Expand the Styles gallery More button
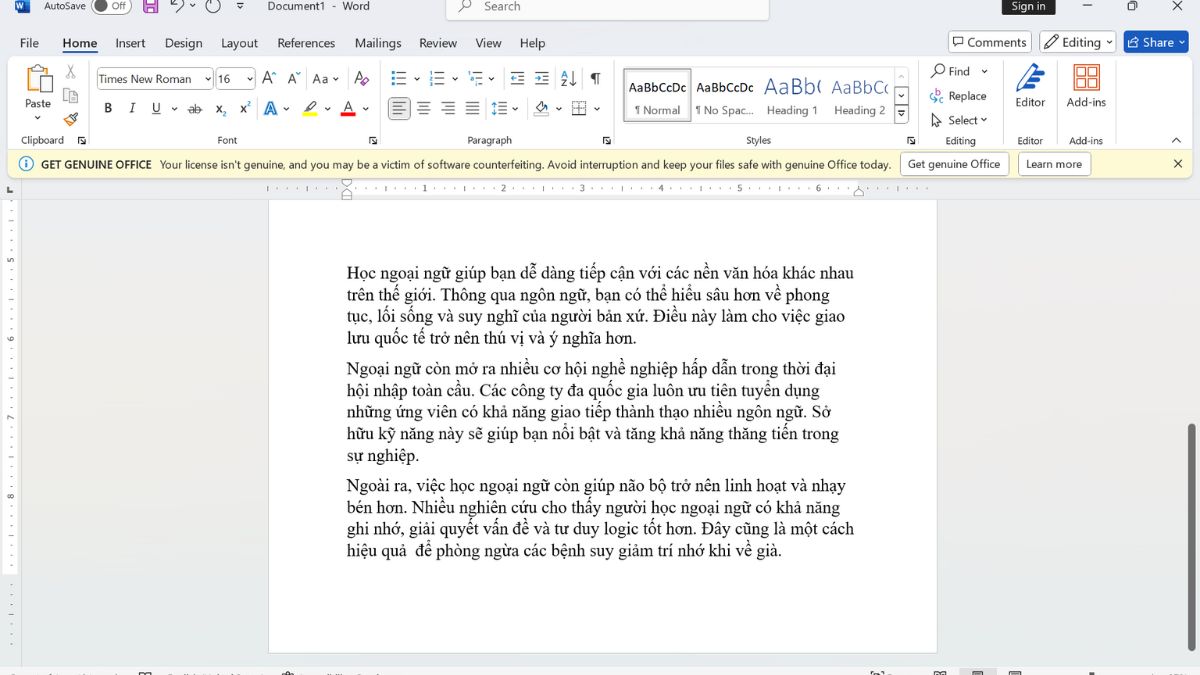 pos(901,114)
